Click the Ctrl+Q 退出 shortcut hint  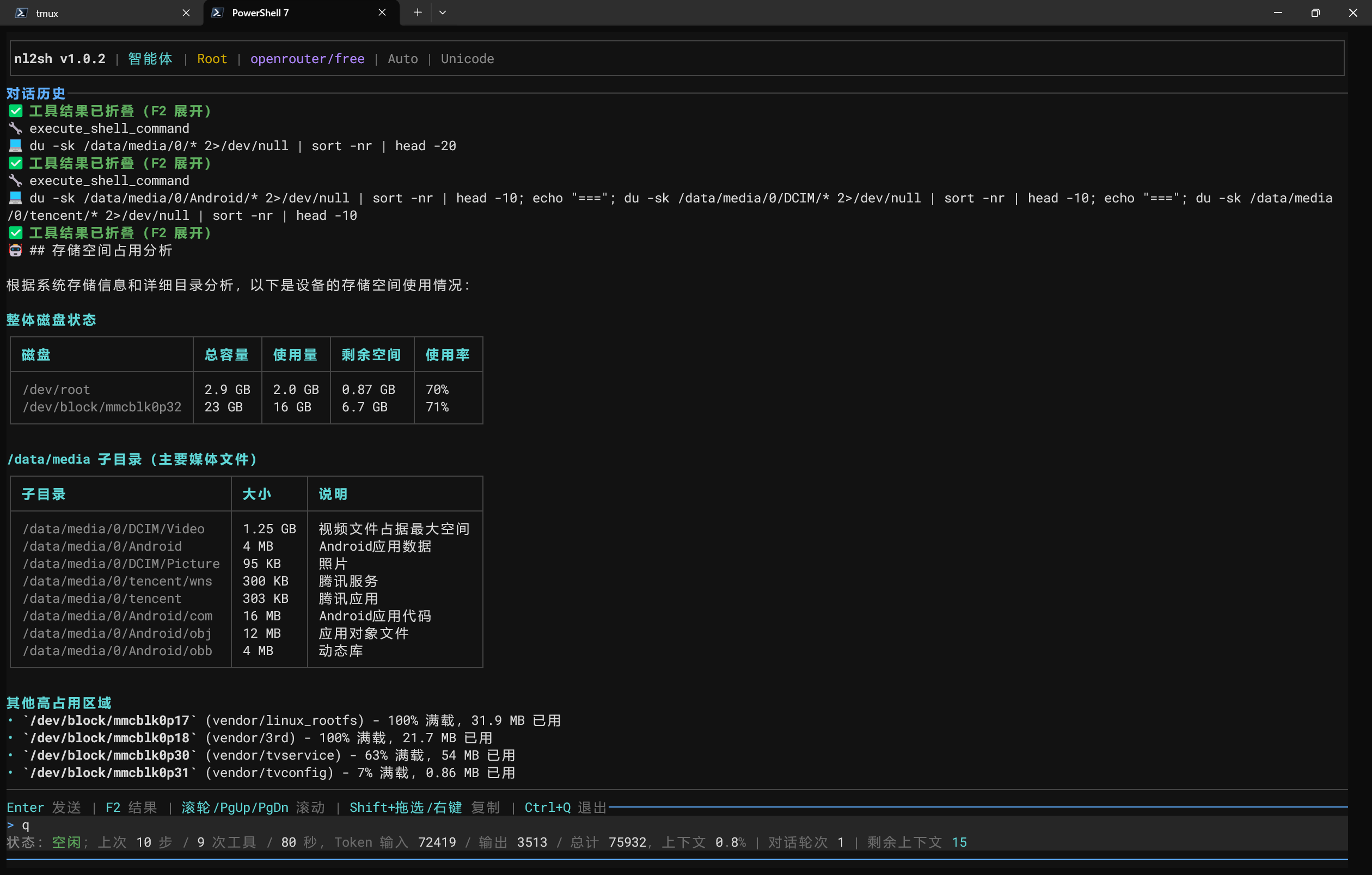565,808
